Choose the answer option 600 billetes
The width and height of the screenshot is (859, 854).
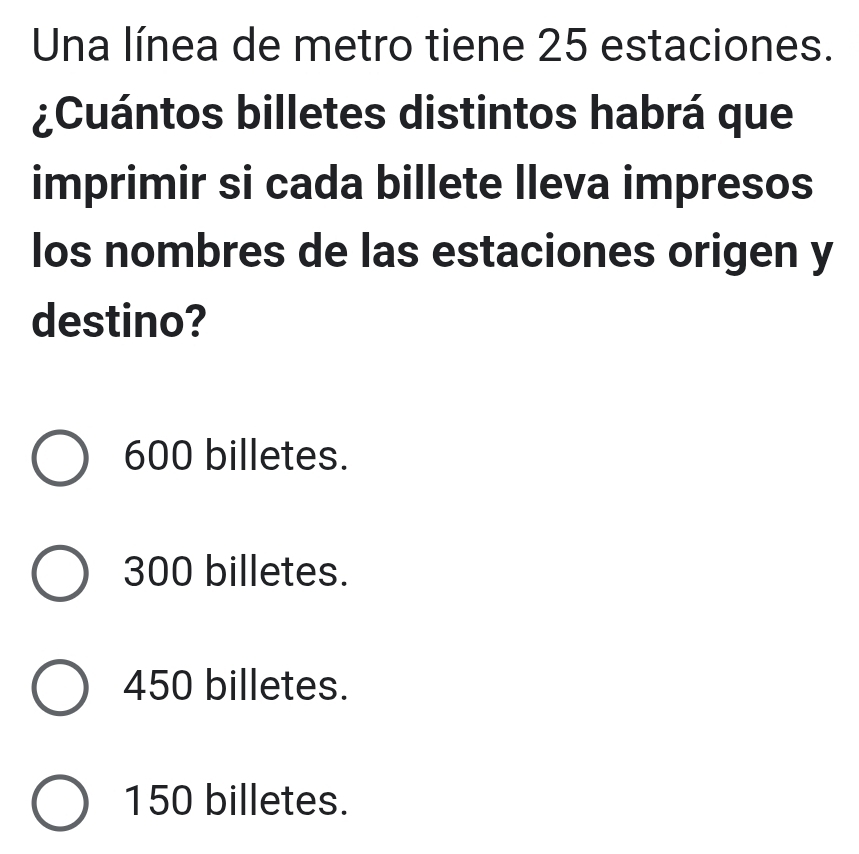[x=235, y=458]
